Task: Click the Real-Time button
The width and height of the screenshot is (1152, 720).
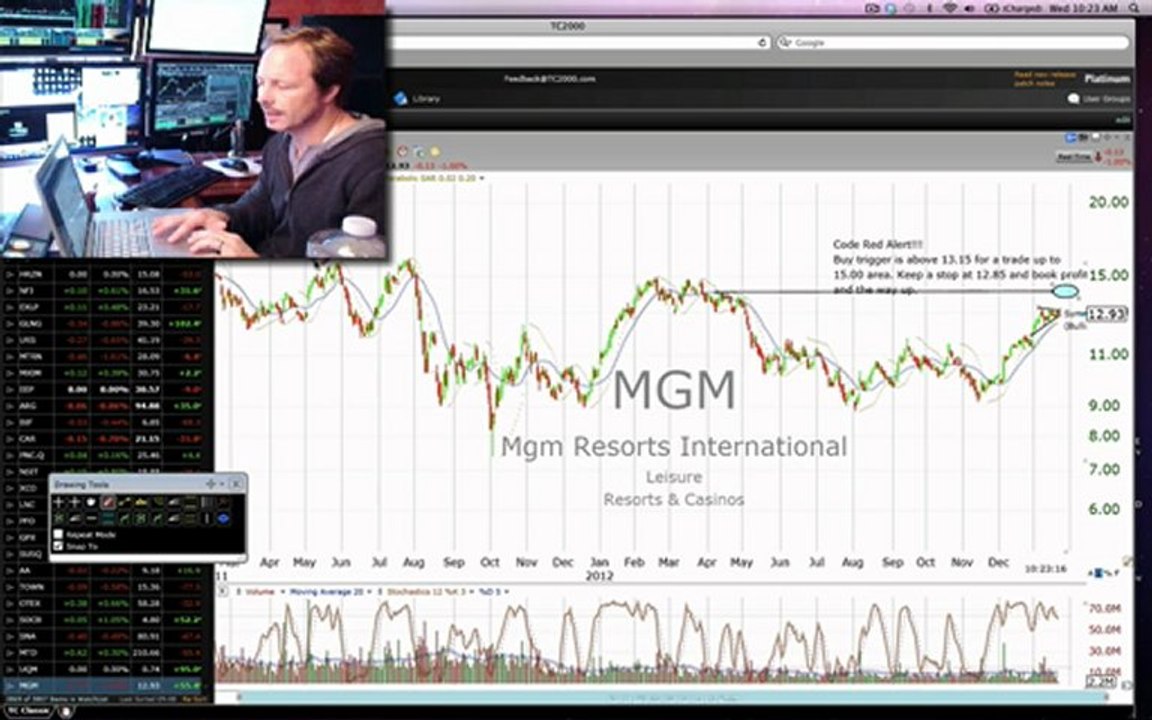Action: point(1074,156)
